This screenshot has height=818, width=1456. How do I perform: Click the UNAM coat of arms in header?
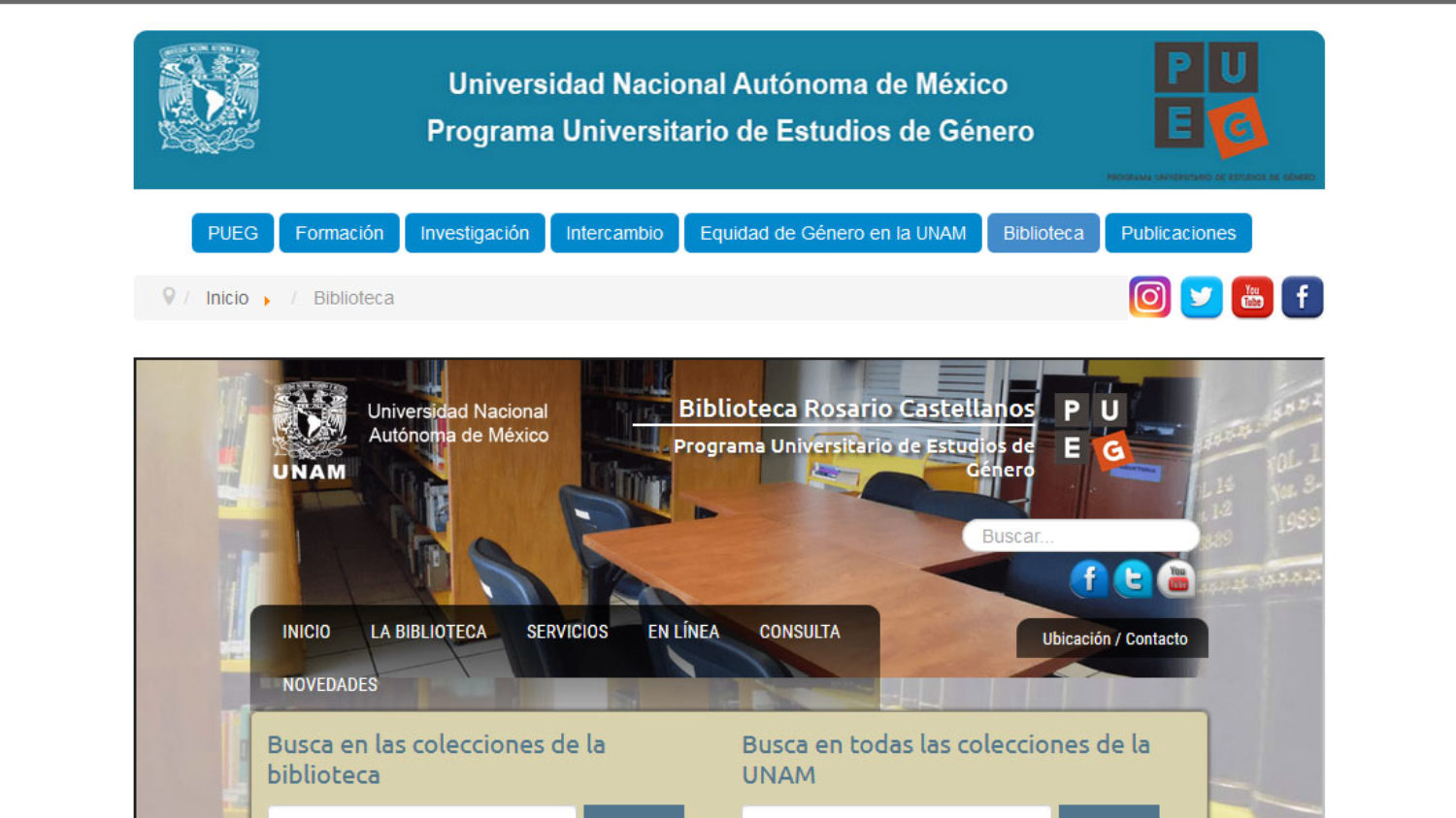coord(209,98)
